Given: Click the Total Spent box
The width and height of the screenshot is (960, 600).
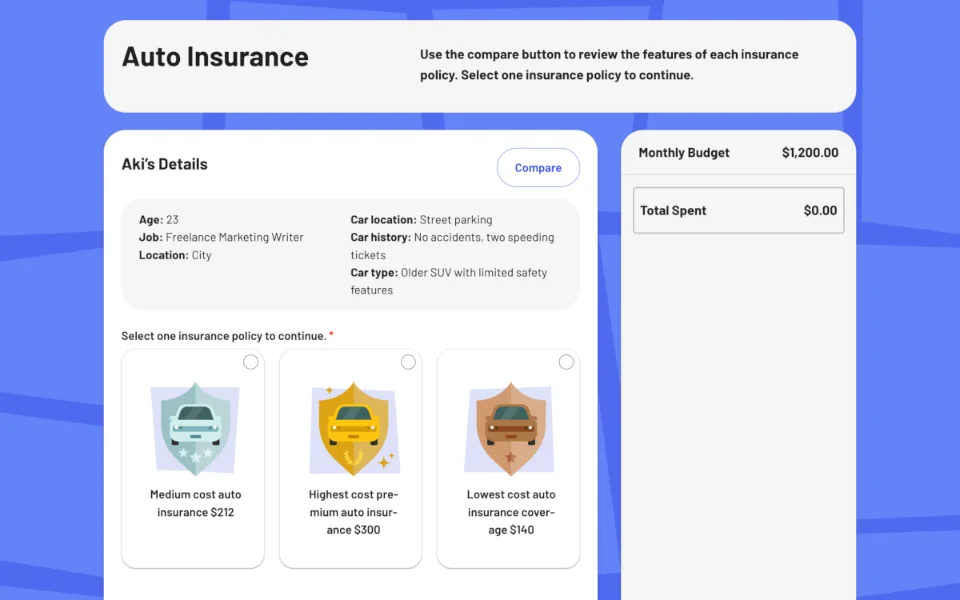Looking at the screenshot, I should coord(738,211).
